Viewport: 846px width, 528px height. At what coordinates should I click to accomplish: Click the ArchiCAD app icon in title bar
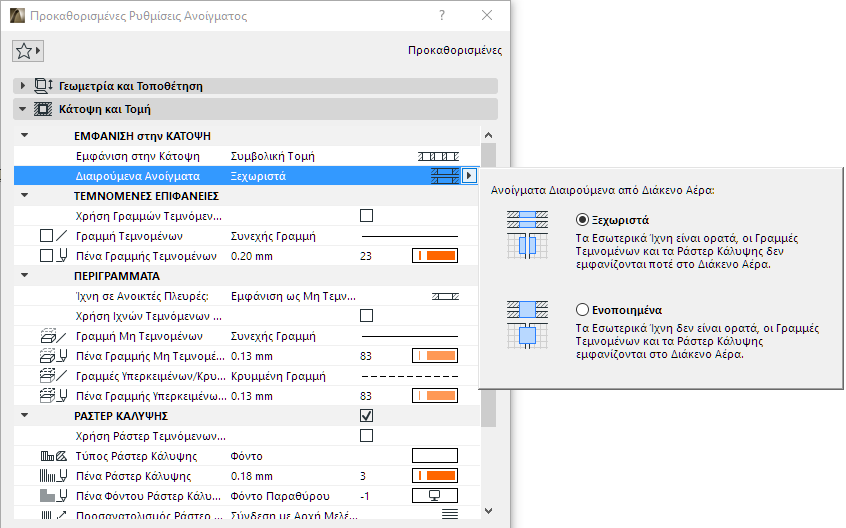click(17, 16)
